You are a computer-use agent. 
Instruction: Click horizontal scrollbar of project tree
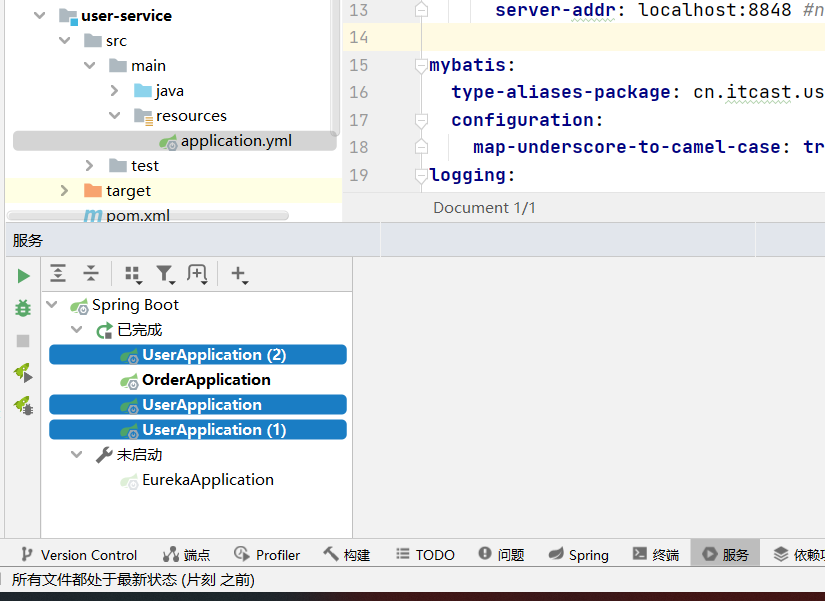click(x=148, y=215)
